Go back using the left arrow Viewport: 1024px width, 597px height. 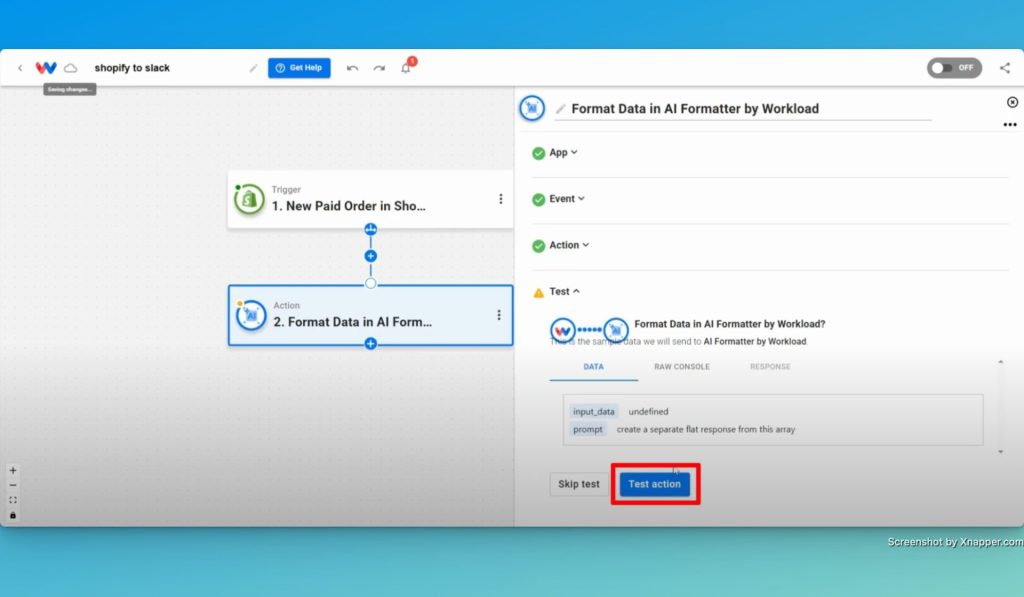[x=20, y=68]
